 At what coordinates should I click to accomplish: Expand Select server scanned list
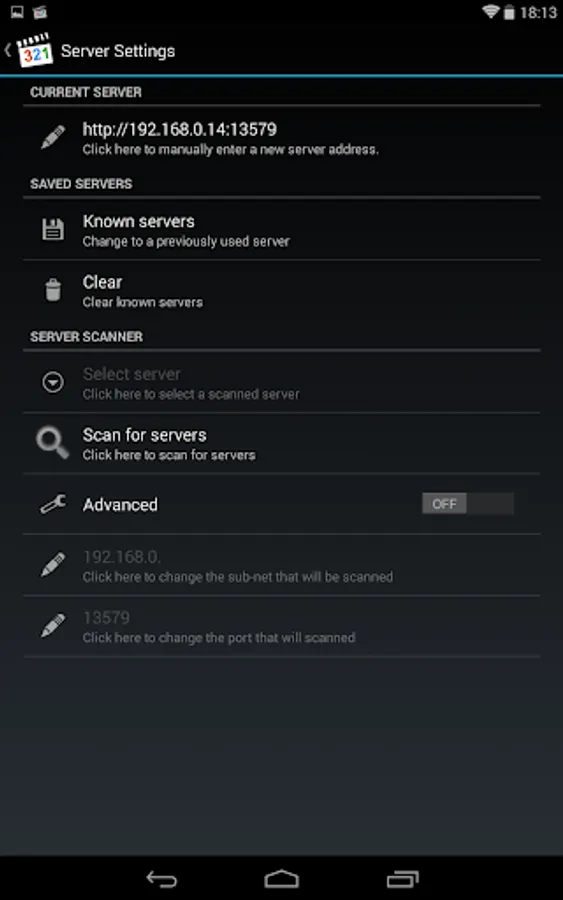(281, 383)
